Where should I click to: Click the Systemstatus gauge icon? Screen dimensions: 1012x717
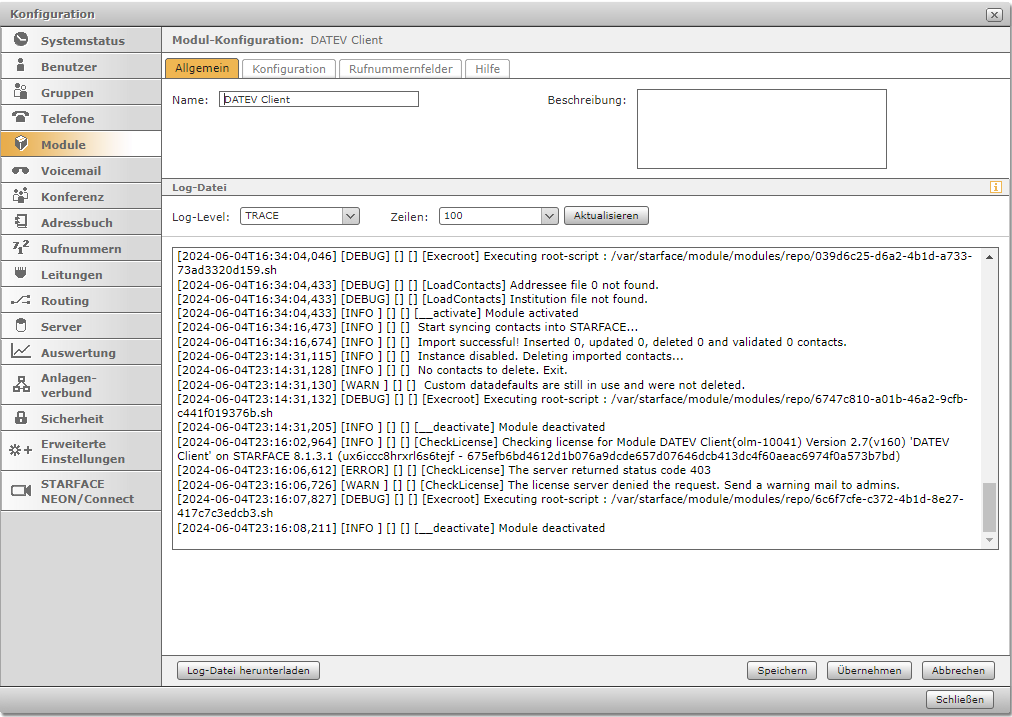tap(21, 40)
